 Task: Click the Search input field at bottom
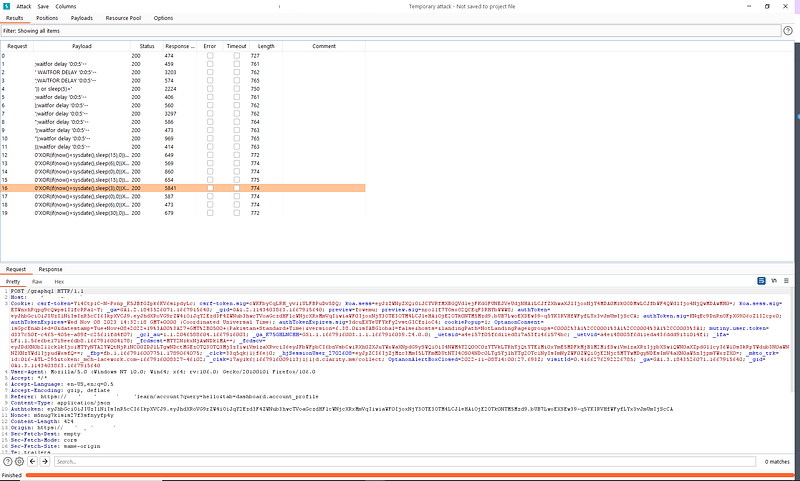pos(405,462)
